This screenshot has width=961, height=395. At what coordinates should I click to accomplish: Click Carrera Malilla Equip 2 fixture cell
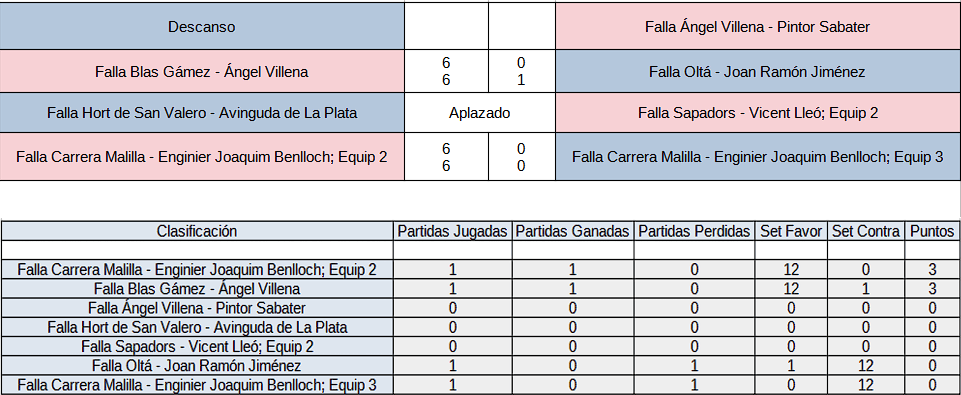(x=202, y=157)
